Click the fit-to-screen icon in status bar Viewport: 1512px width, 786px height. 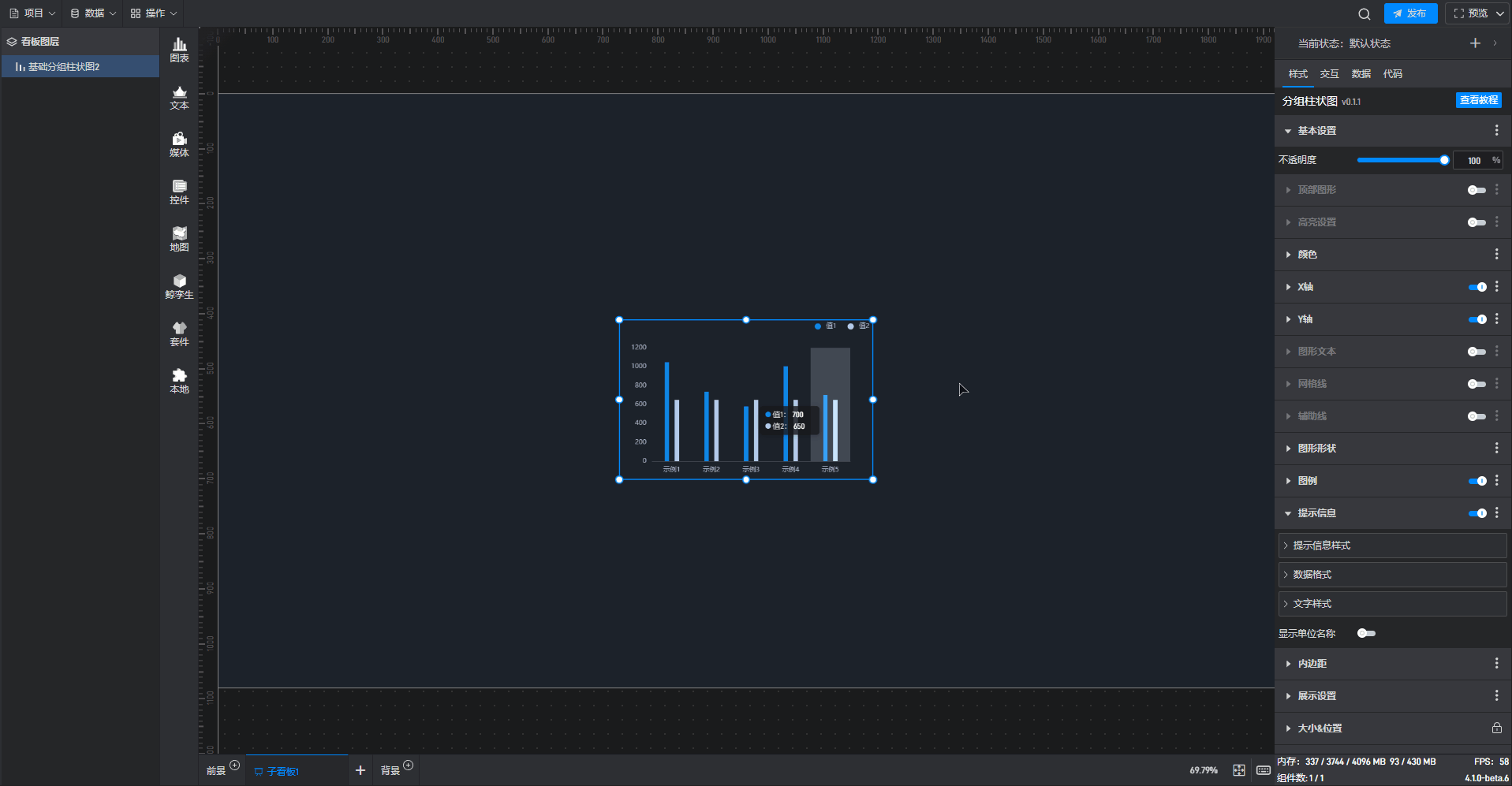[x=1239, y=770]
